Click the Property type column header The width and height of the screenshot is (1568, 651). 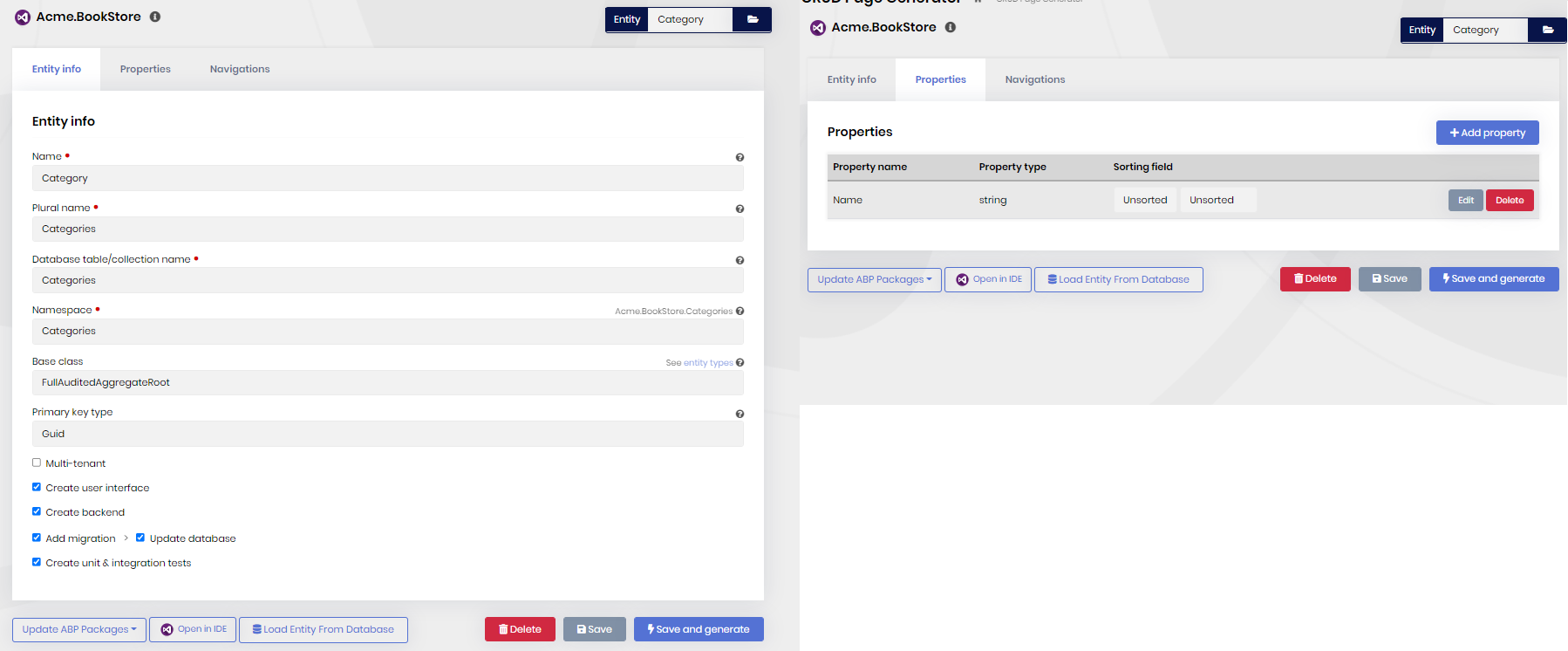pyautogui.click(x=1012, y=167)
